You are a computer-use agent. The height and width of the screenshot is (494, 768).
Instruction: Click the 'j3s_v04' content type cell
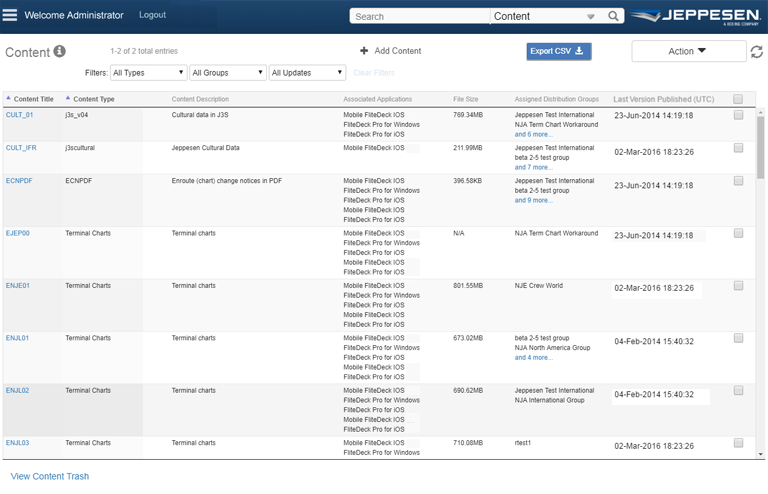(x=76, y=115)
